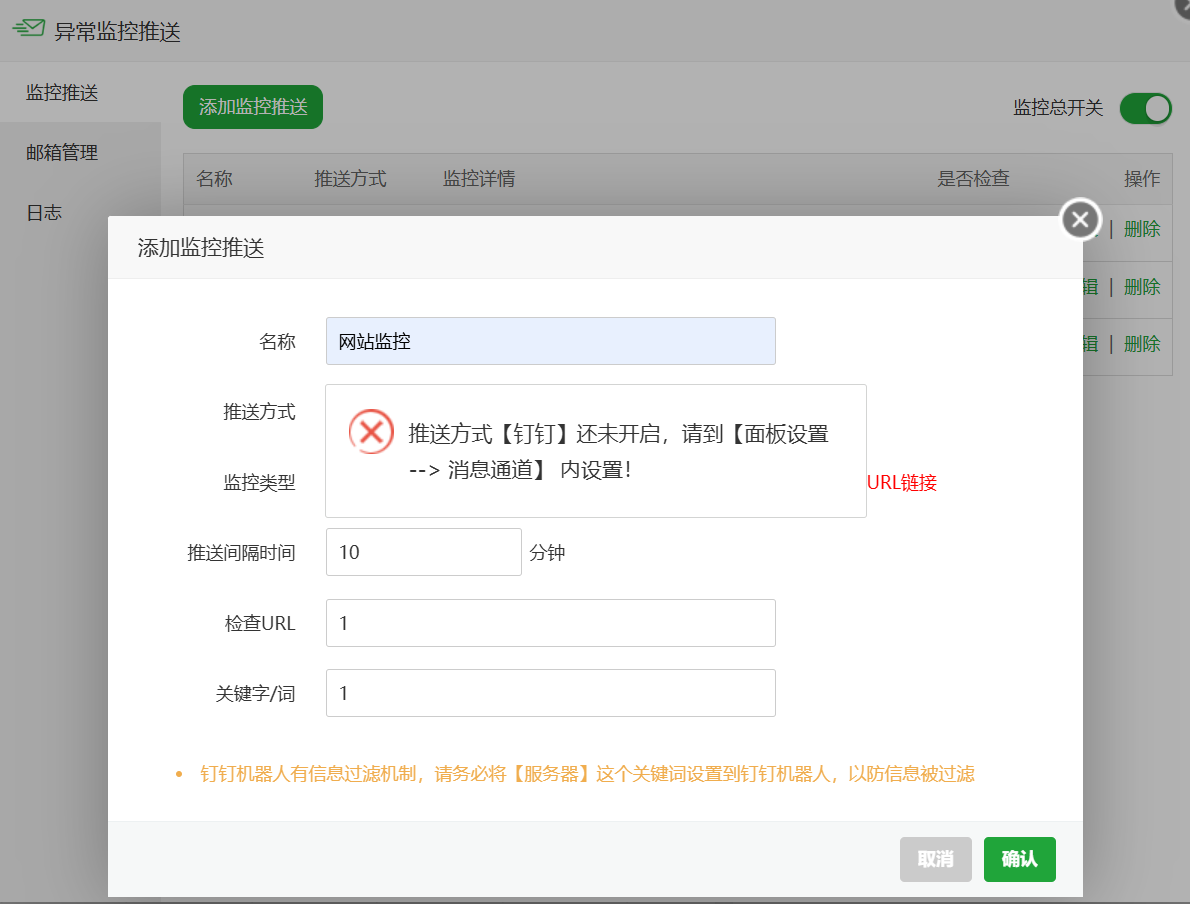Click the 检查URL input field

click(x=550, y=622)
